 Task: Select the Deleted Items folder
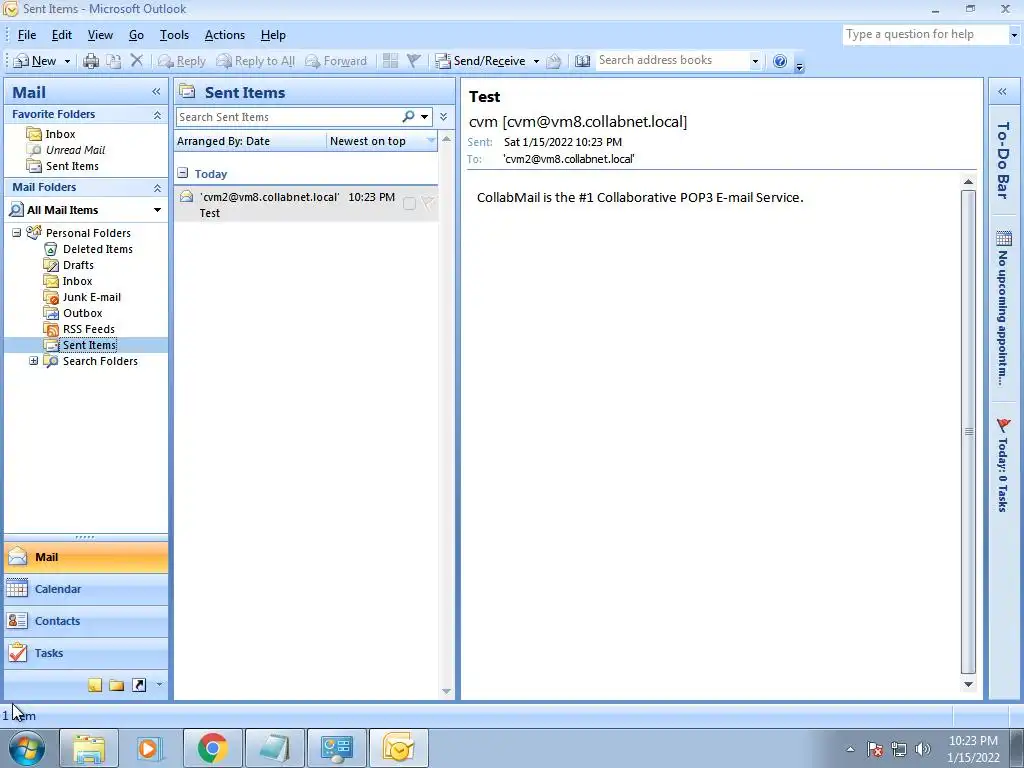point(97,249)
